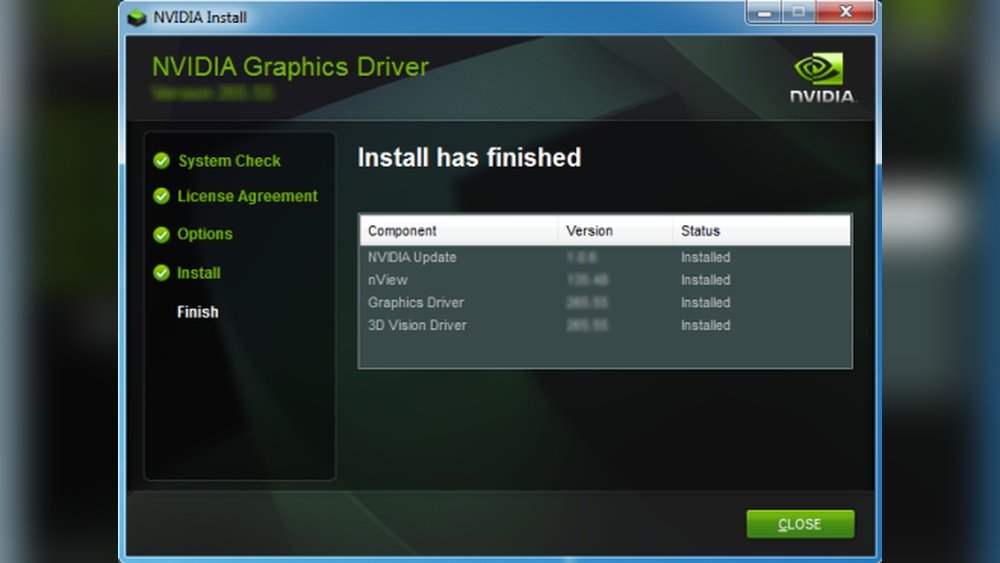The width and height of the screenshot is (1000, 563).
Task: Select the License Agreement step label
Action: point(247,196)
